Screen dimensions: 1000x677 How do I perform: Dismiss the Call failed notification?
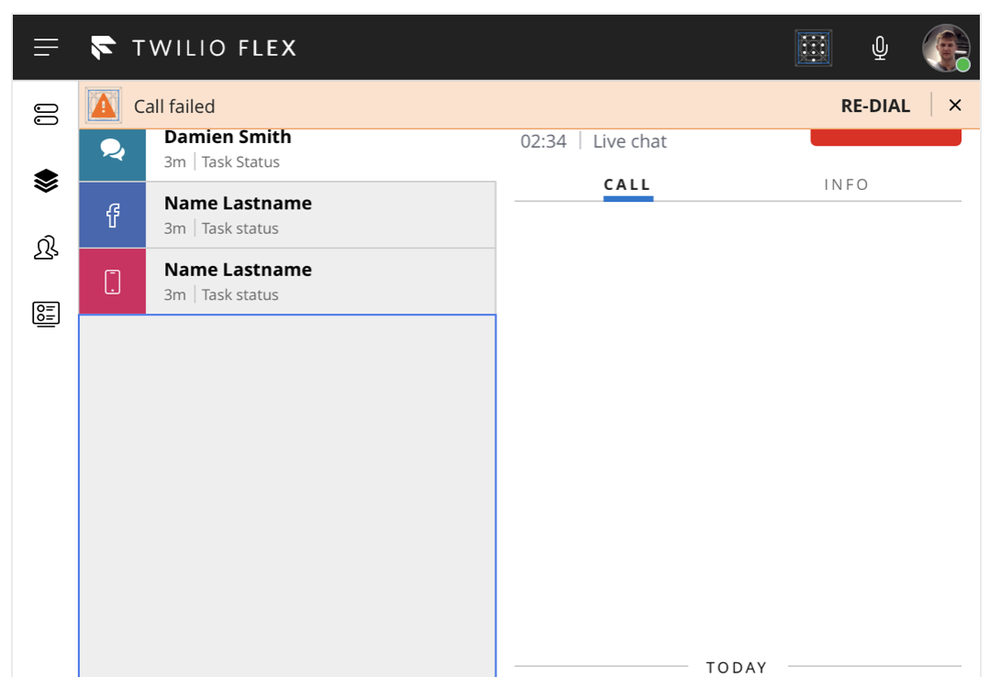tap(955, 104)
